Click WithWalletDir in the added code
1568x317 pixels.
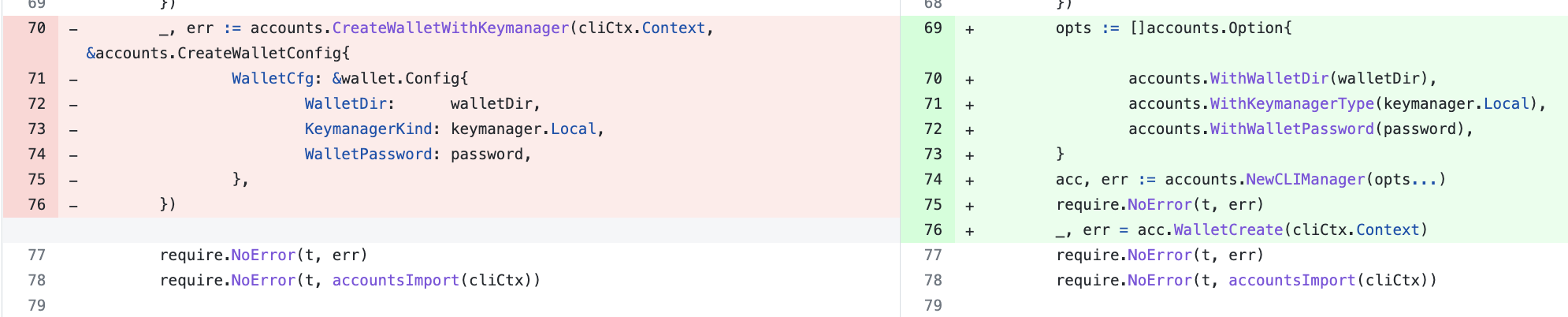click(x=1269, y=79)
